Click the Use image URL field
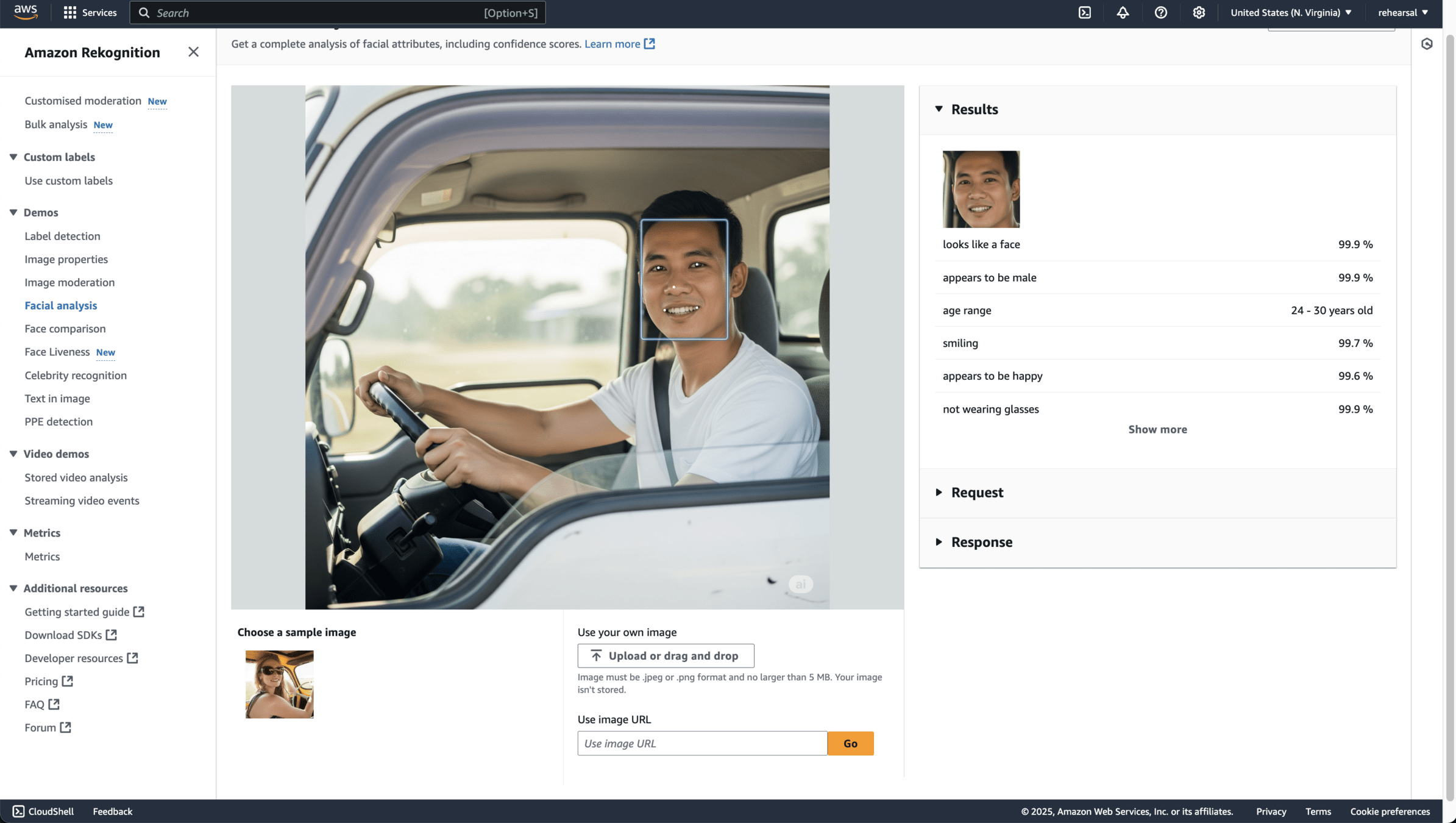Viewport: 1456px width, 823px height. point(702,744)
